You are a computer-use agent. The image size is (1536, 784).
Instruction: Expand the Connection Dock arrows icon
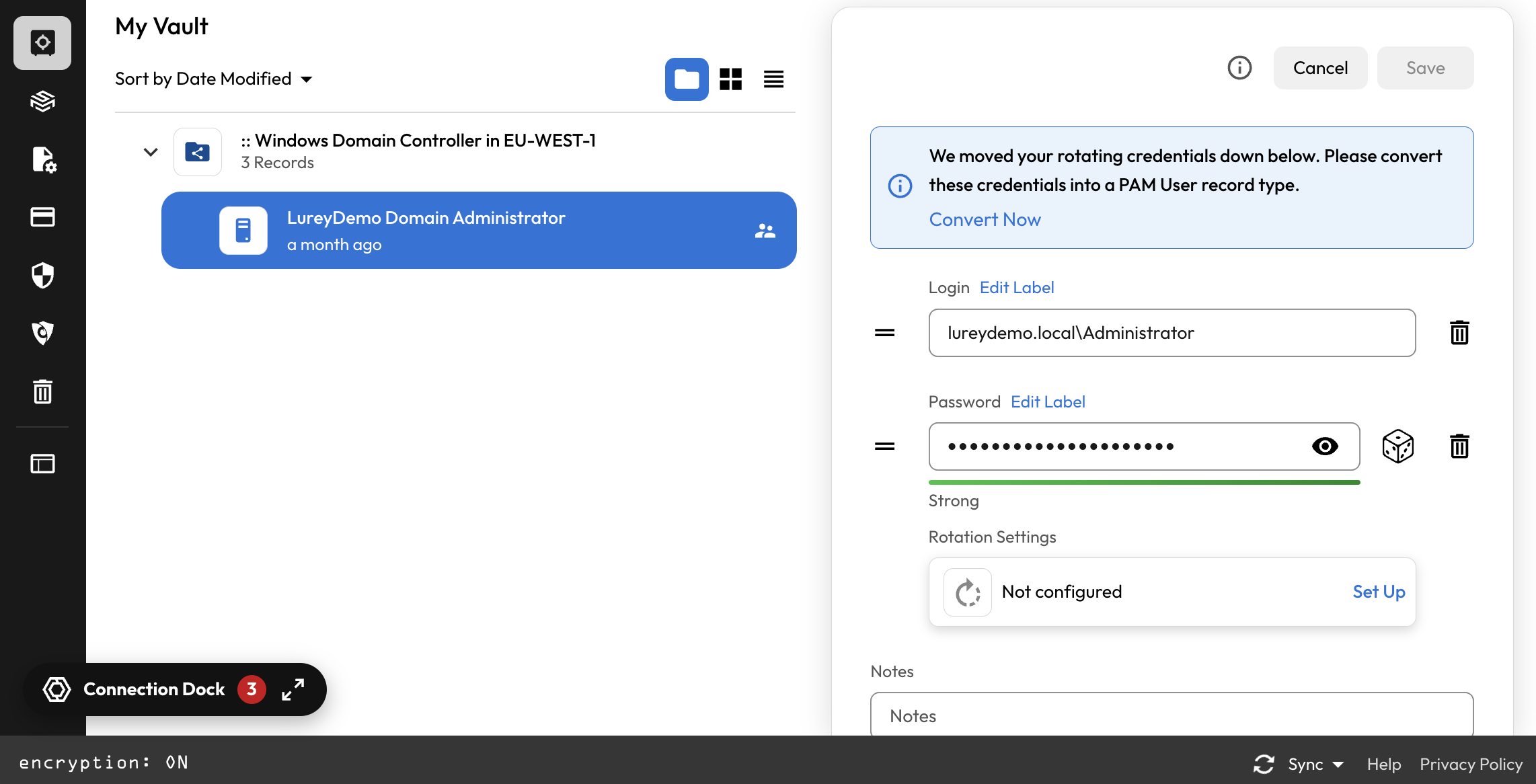point(293,689)
